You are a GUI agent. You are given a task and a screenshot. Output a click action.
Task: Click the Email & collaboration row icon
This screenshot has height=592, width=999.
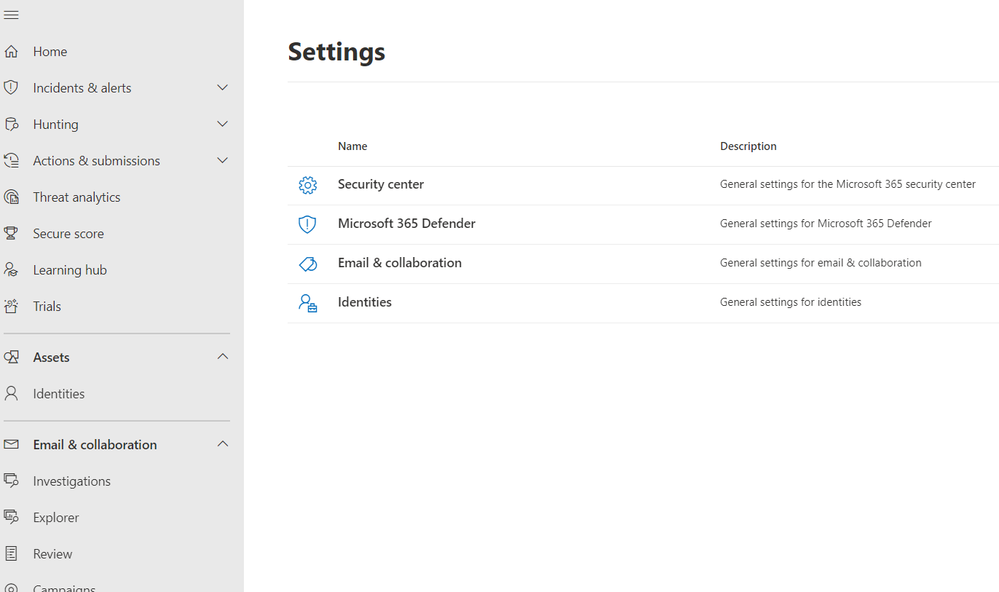pyautogui.click(x=307, y=264)
